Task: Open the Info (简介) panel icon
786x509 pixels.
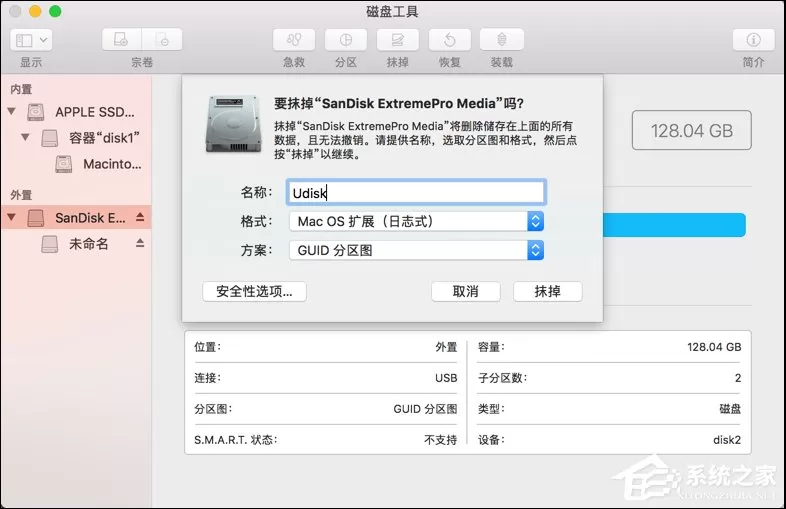Action: [753, 40]
